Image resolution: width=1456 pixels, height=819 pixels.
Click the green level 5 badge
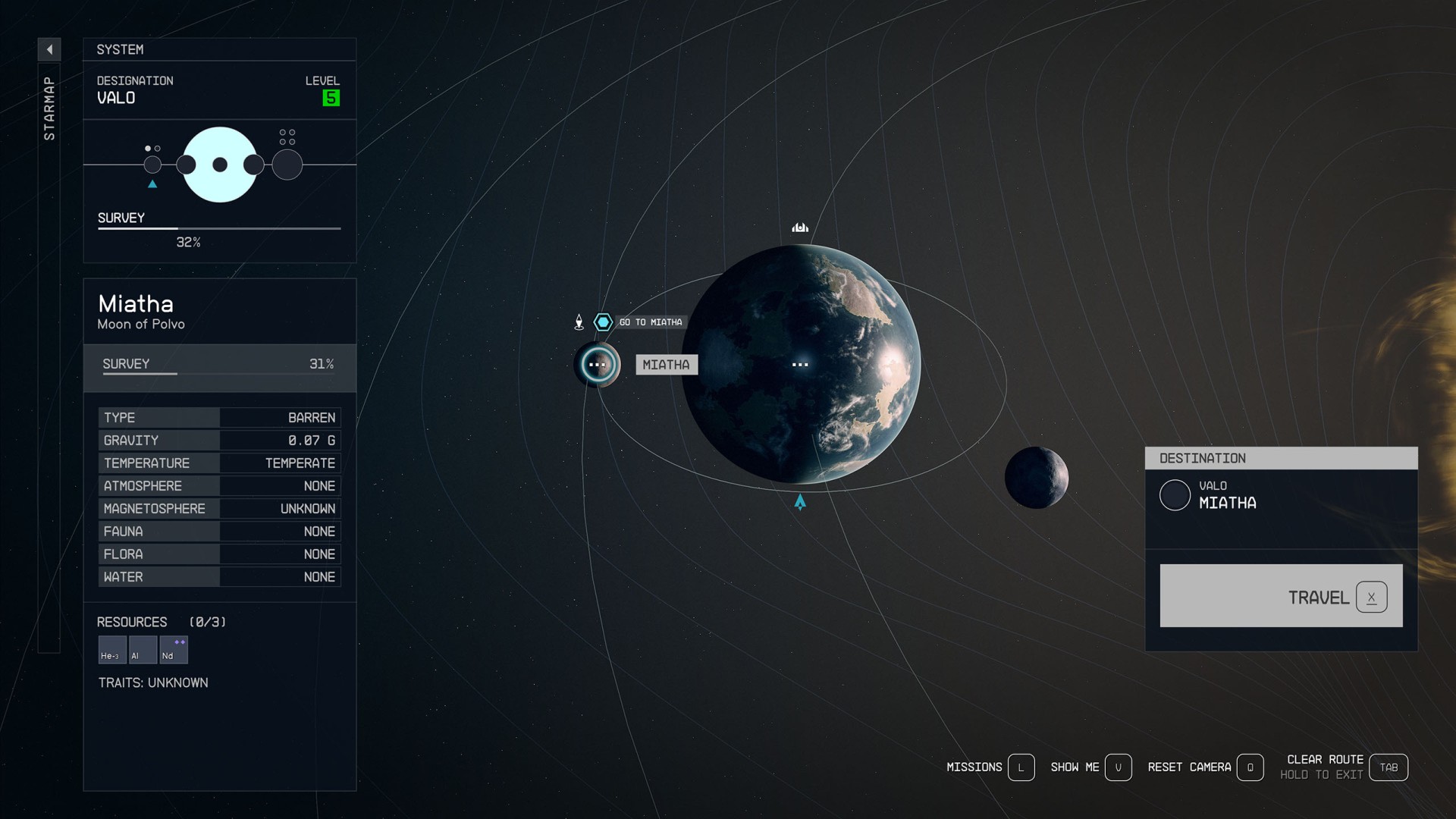(331, 98)
